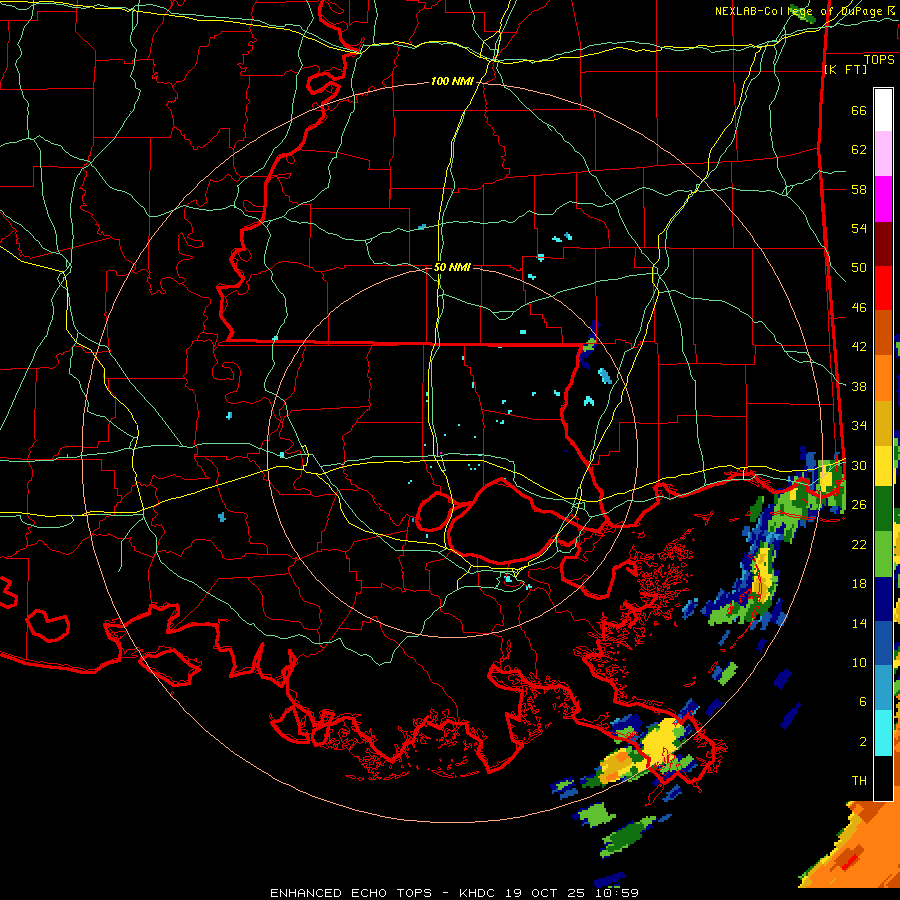Click the cyan legend swatch
Screen dimensions: 900x900
(883, 733)
